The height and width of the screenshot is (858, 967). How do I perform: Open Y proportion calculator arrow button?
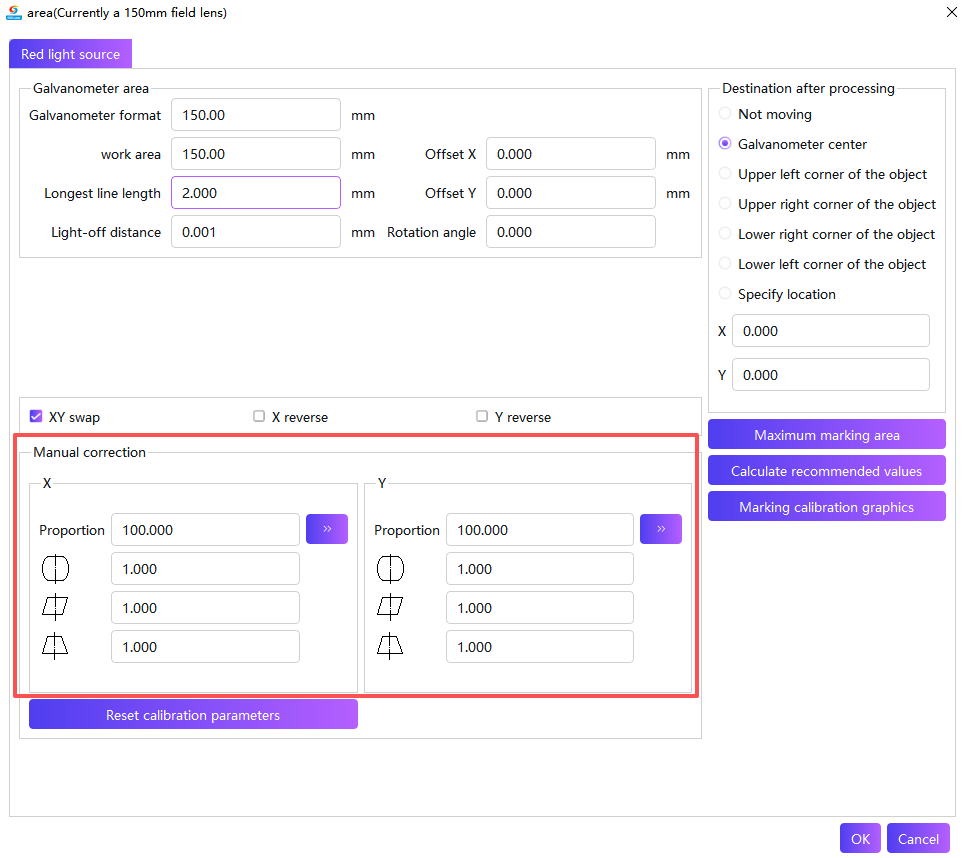[x=661, y=529]
